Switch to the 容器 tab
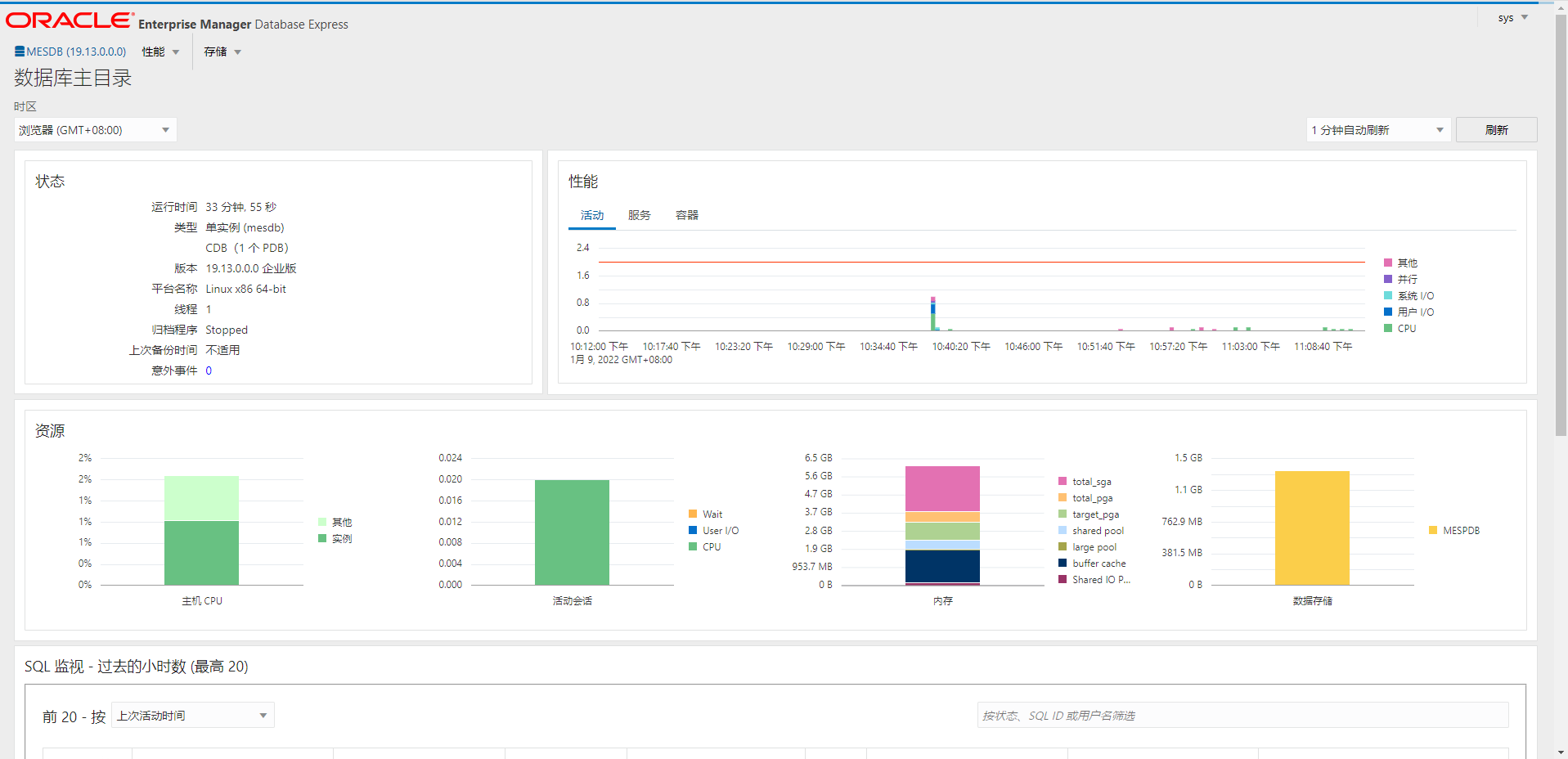Image resolution: width=1568 pixels, height=759 pixels. (x=686, y=215)
